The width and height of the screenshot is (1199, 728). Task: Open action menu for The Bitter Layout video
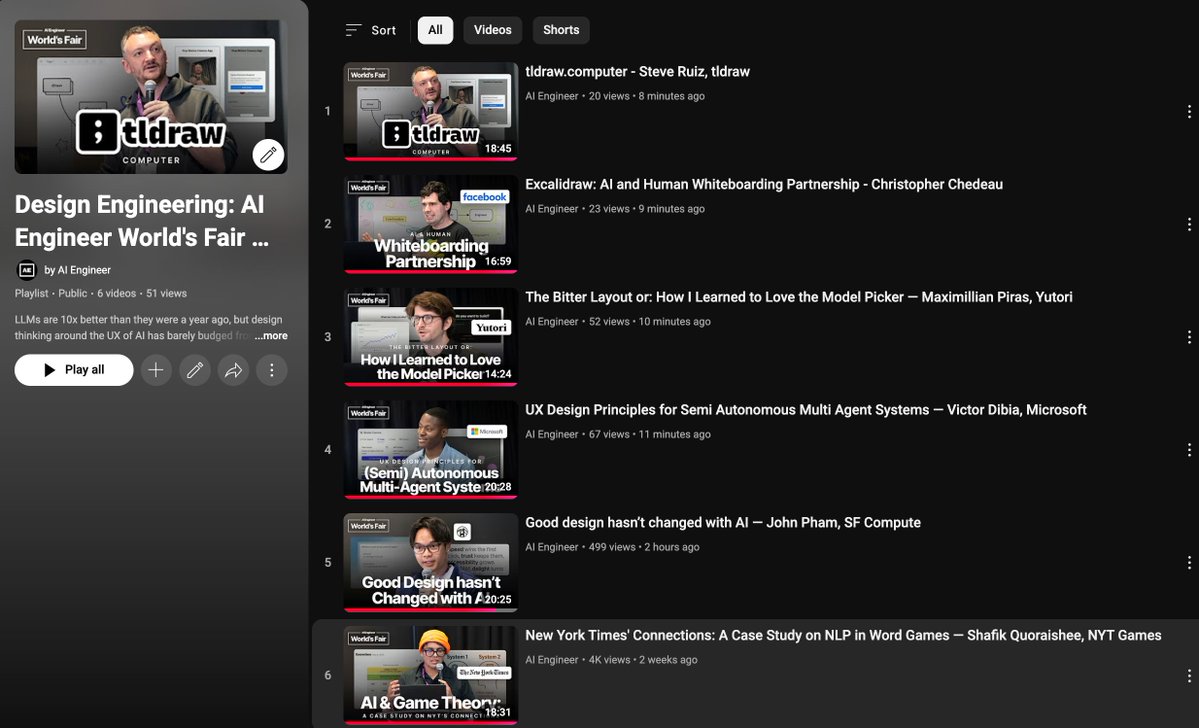(x=1189, y=337)
